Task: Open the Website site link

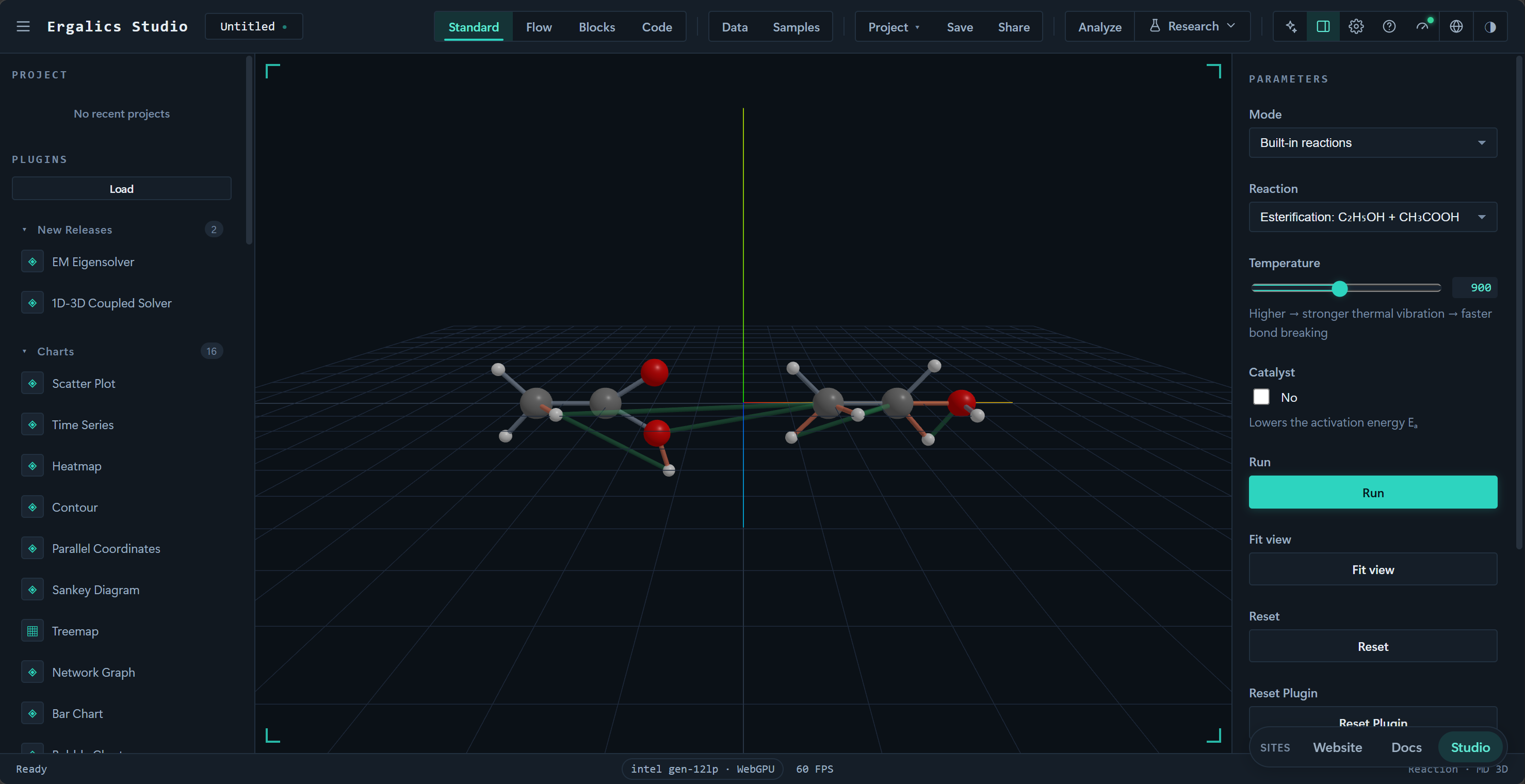Action: tap(1337, 747)
